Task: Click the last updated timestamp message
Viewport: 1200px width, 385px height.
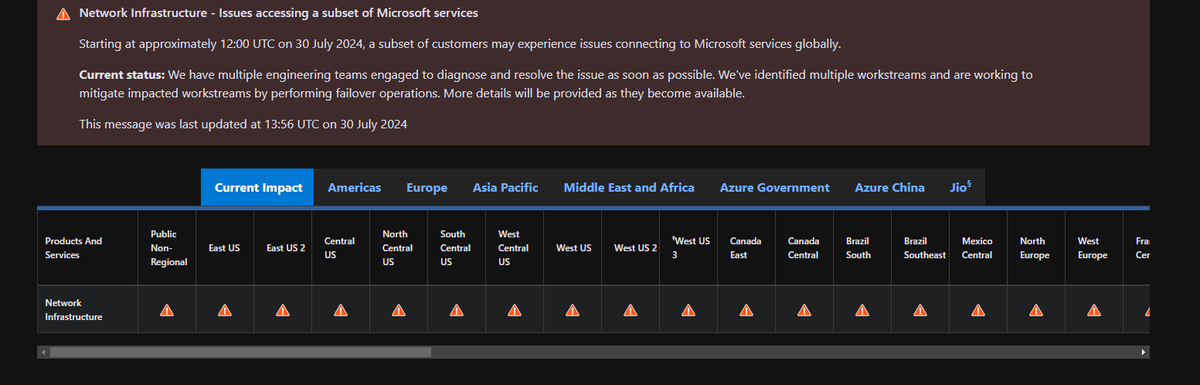Action: click(x=243, y=125)
